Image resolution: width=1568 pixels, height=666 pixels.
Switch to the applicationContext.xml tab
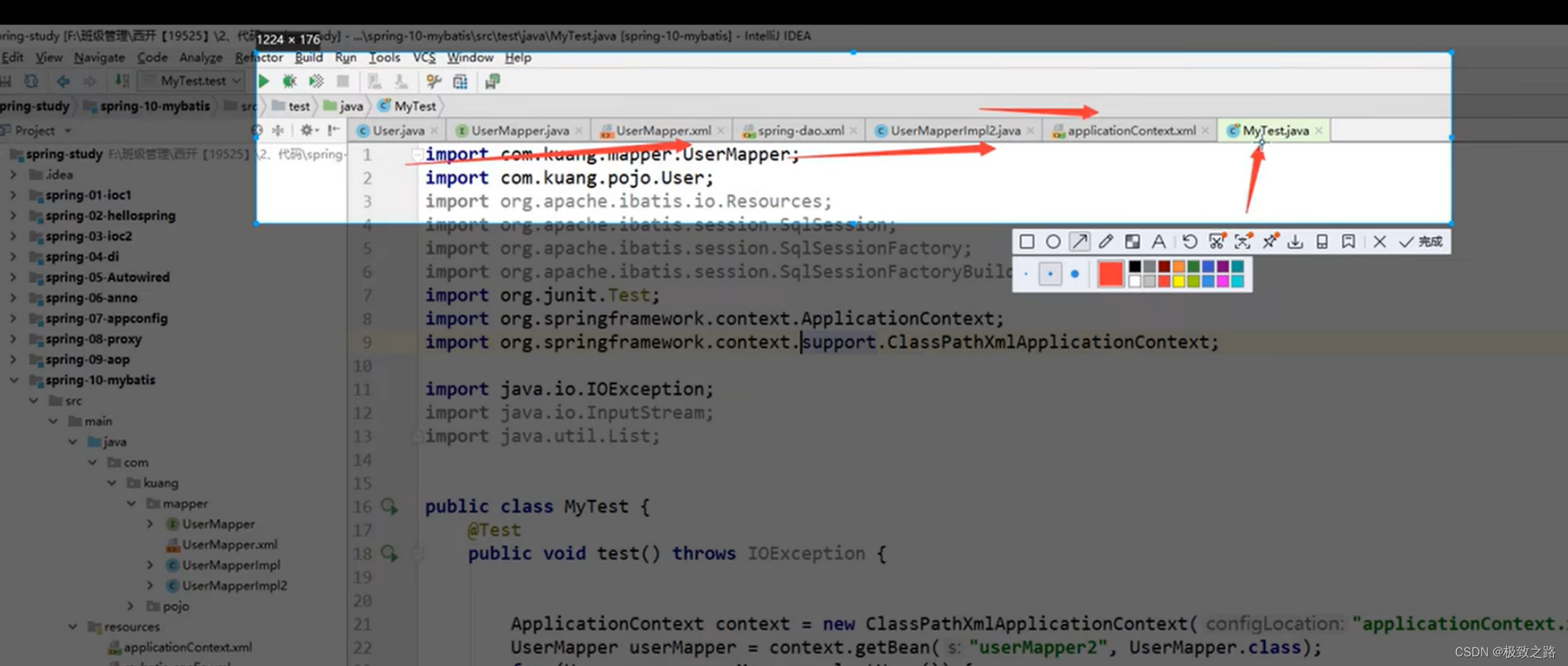1130,131
